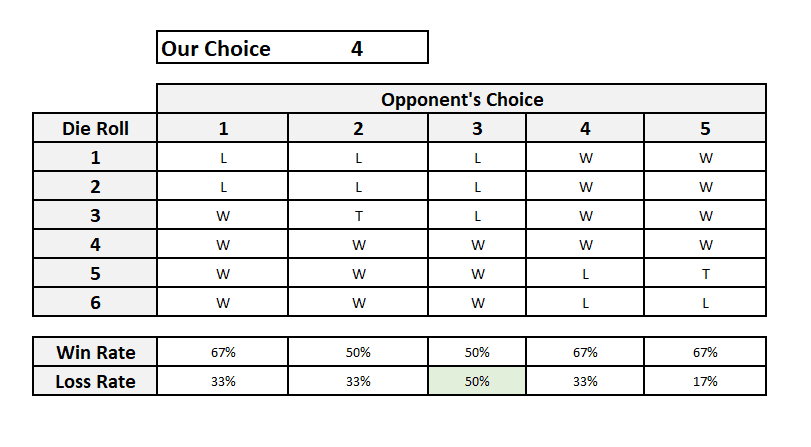Select the Die Roll 6 row header
The height and width of the screenshot is (447, 811).
pos(95,303)
